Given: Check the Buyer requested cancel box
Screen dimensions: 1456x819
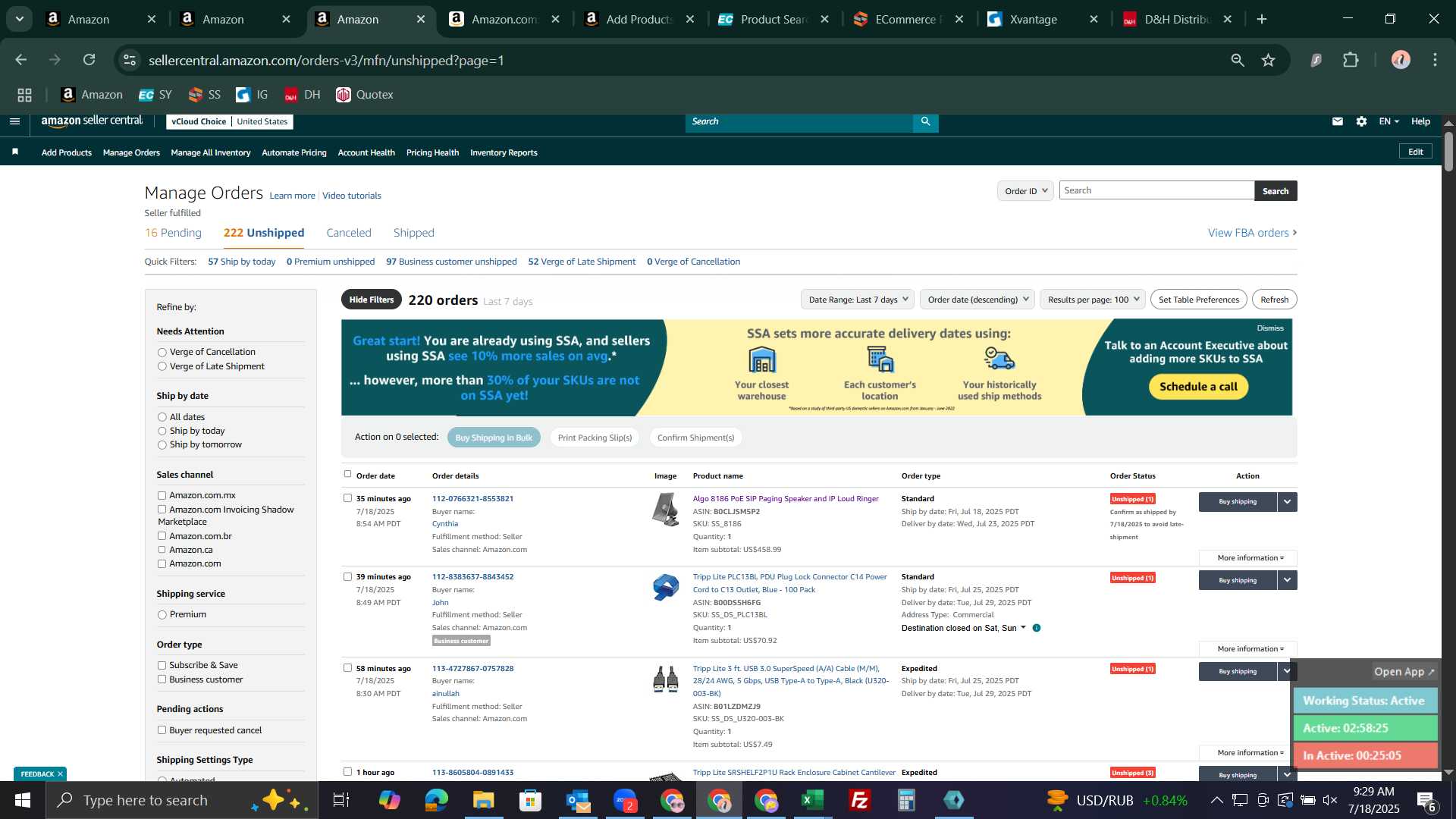Looking at the screenshot, I should 162,731.
